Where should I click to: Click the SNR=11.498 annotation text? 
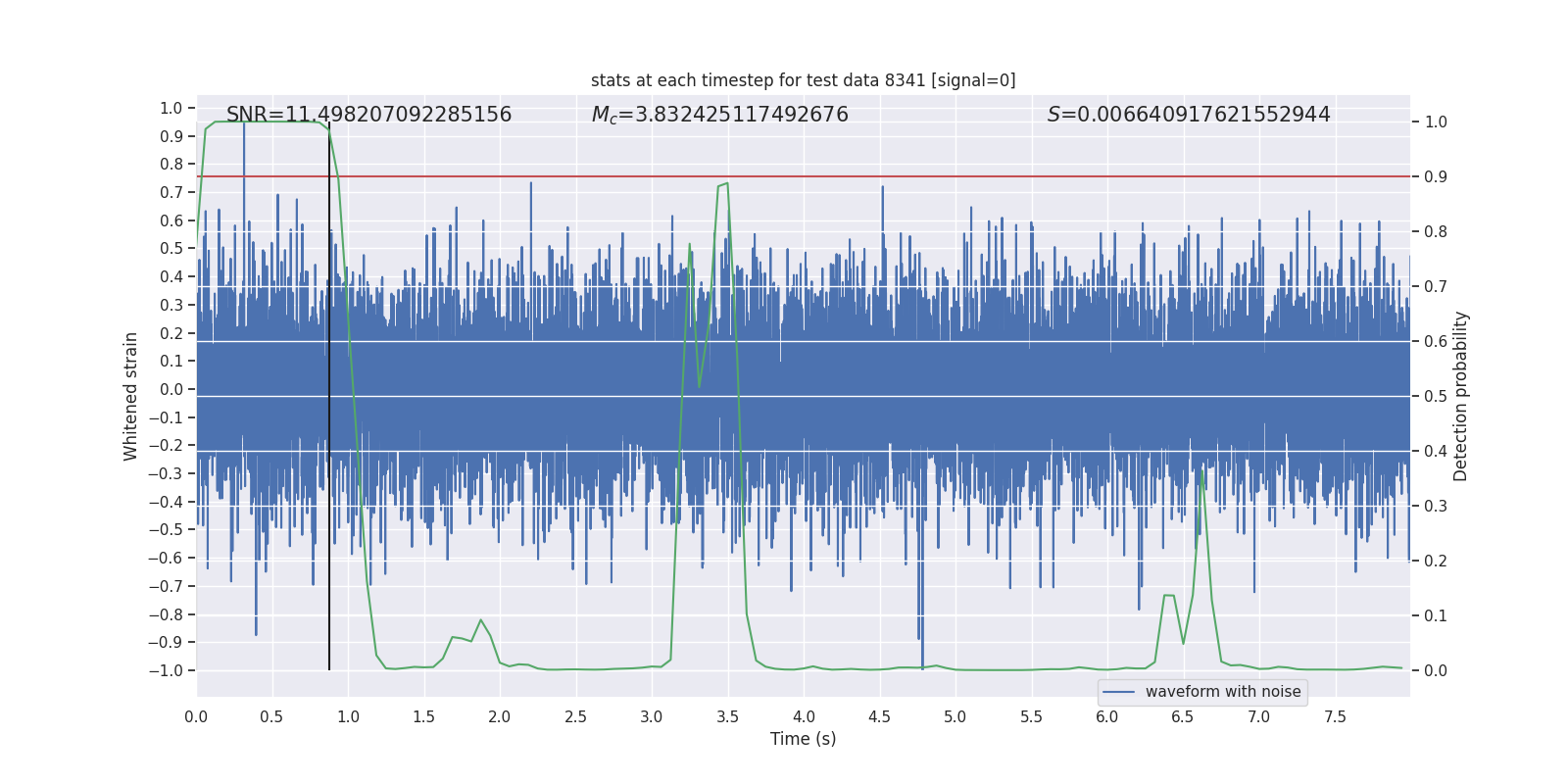(368, 115)
